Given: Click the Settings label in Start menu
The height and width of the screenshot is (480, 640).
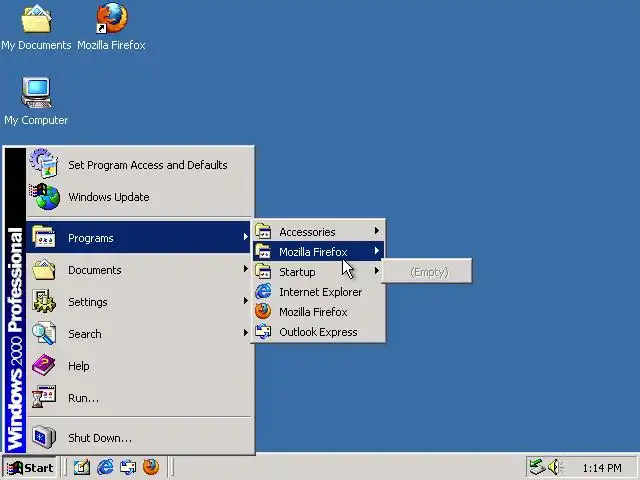Looking at the screenshot, I should click(88, 302).
